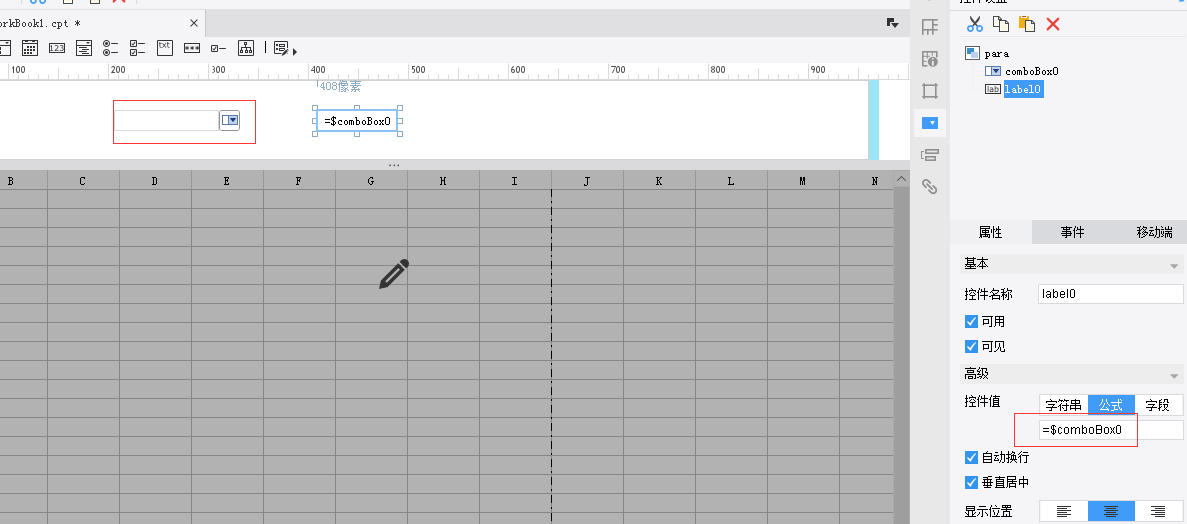
Task: Insert a radio button group widget
Action: pyautogui.click(x=111, y=48)
